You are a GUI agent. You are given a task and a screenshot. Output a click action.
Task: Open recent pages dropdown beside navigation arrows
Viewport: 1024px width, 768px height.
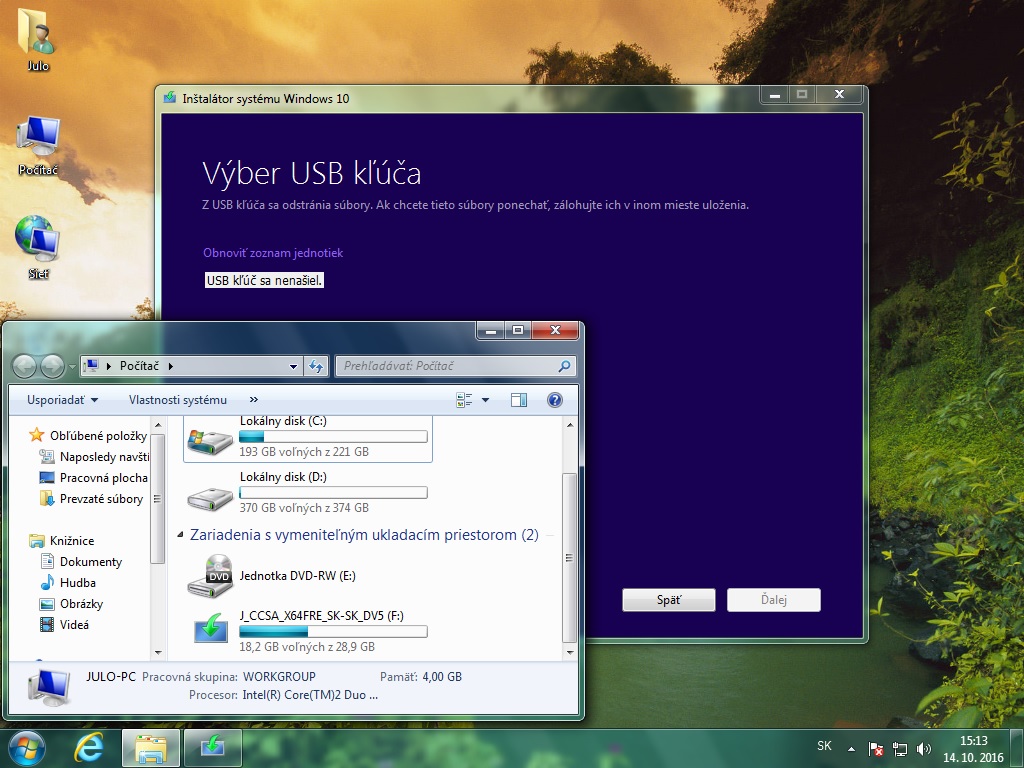tap(72, 367)
